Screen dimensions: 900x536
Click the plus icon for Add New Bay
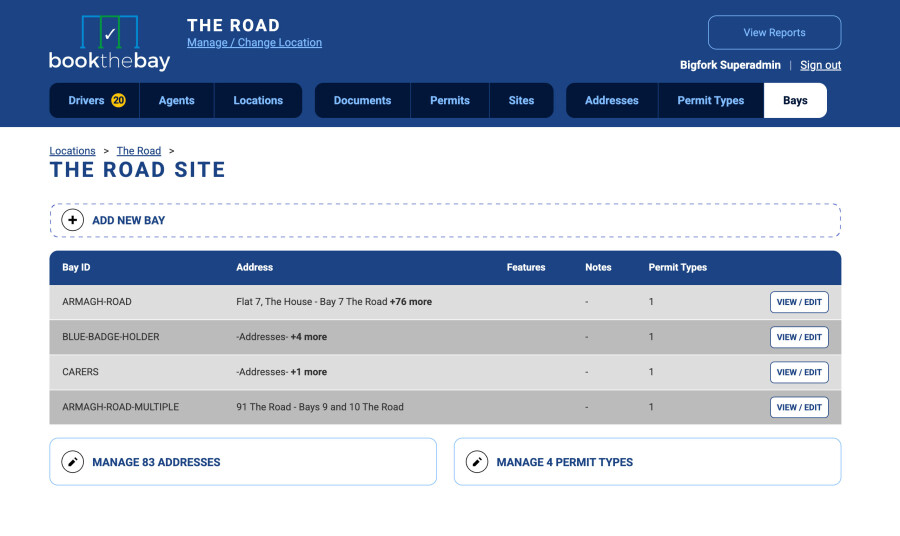pyautogui.click(x=72, y=220)
